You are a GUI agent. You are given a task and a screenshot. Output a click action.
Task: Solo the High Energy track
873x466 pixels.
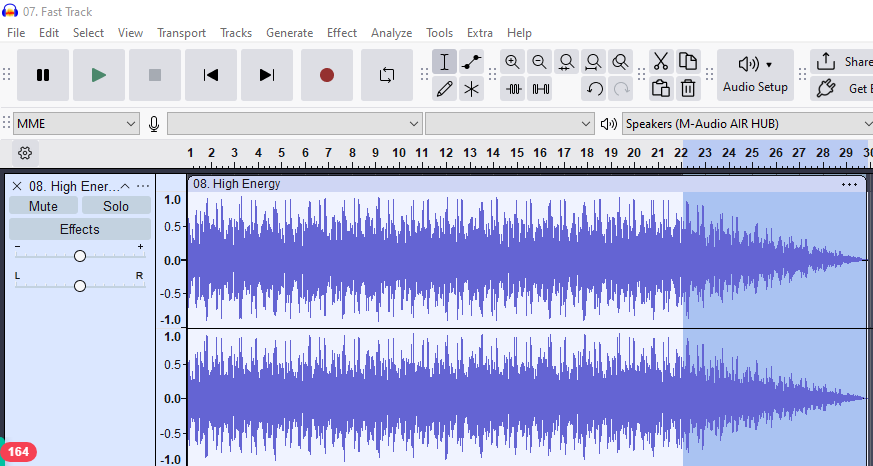116,206
